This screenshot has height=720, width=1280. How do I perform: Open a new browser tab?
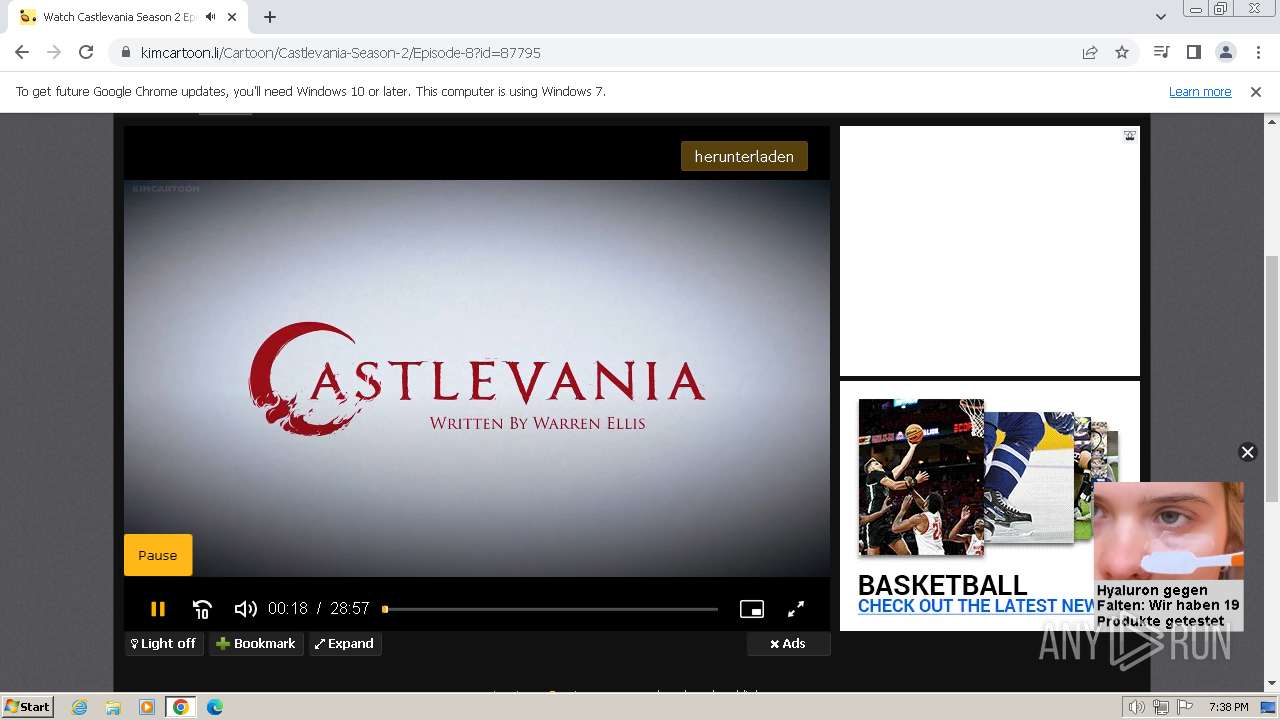pyautogui.click(x=270, y=17)
